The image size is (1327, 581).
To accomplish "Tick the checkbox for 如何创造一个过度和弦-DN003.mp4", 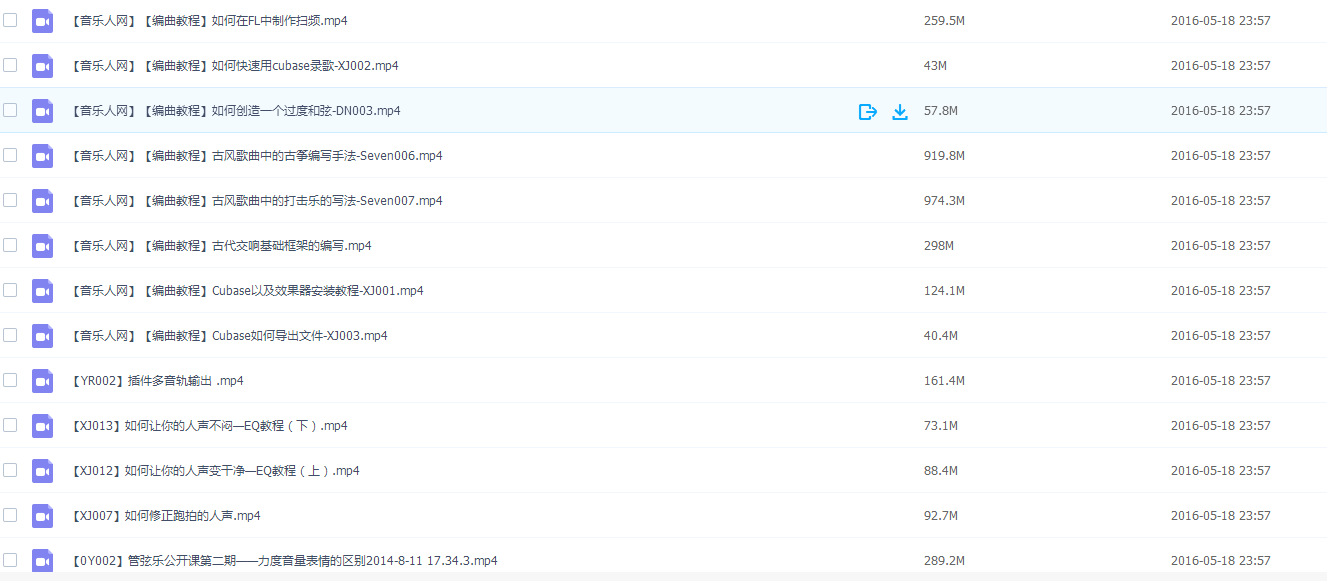I will (x=10, y=110).
